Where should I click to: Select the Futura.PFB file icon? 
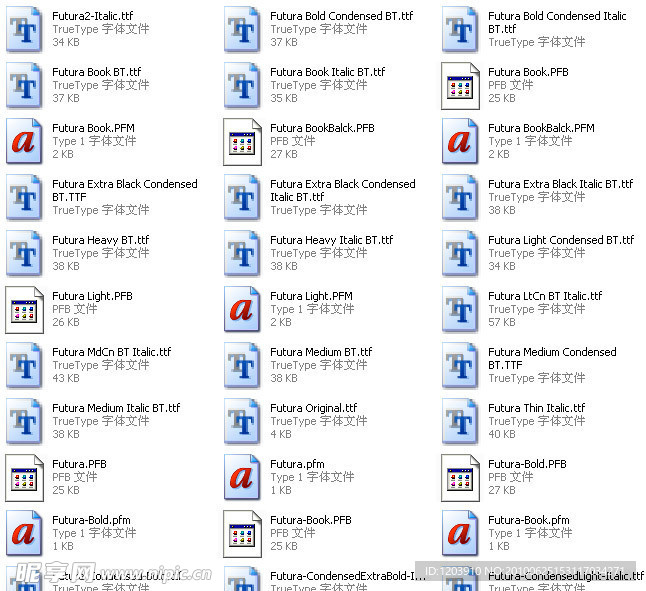tap(24, 478)
